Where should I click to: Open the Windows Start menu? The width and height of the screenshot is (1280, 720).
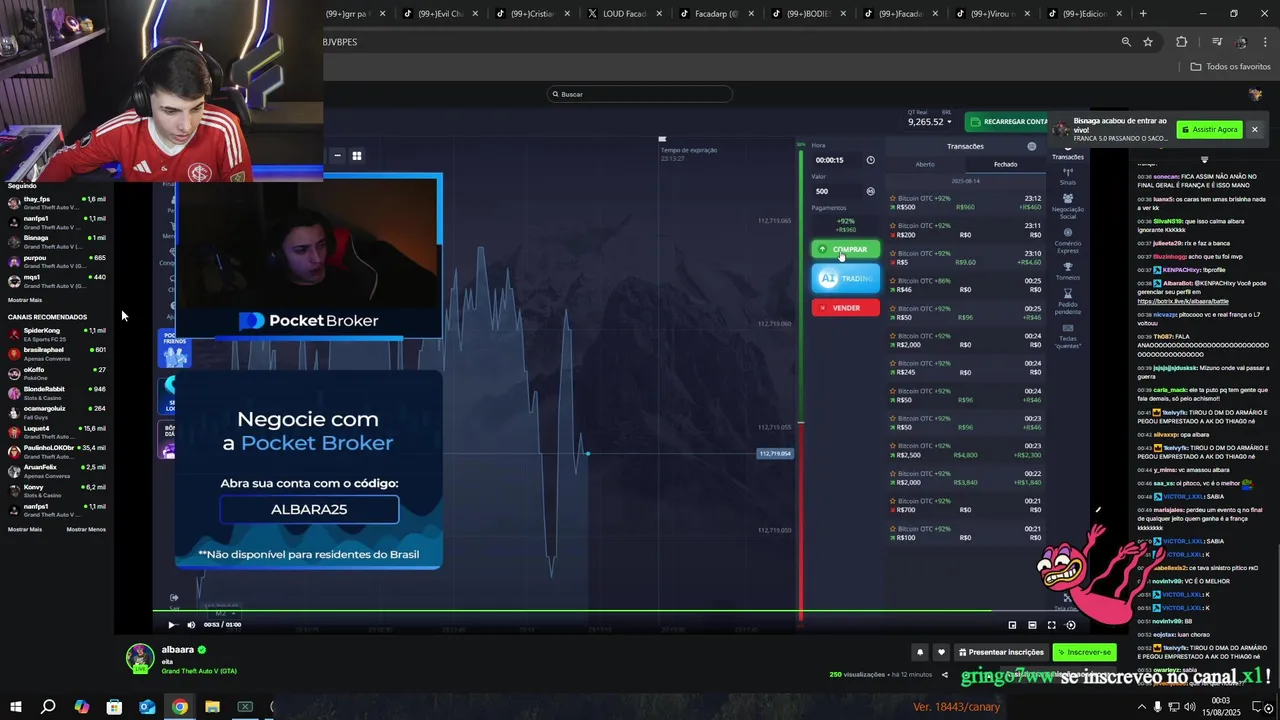click(16, 707)
